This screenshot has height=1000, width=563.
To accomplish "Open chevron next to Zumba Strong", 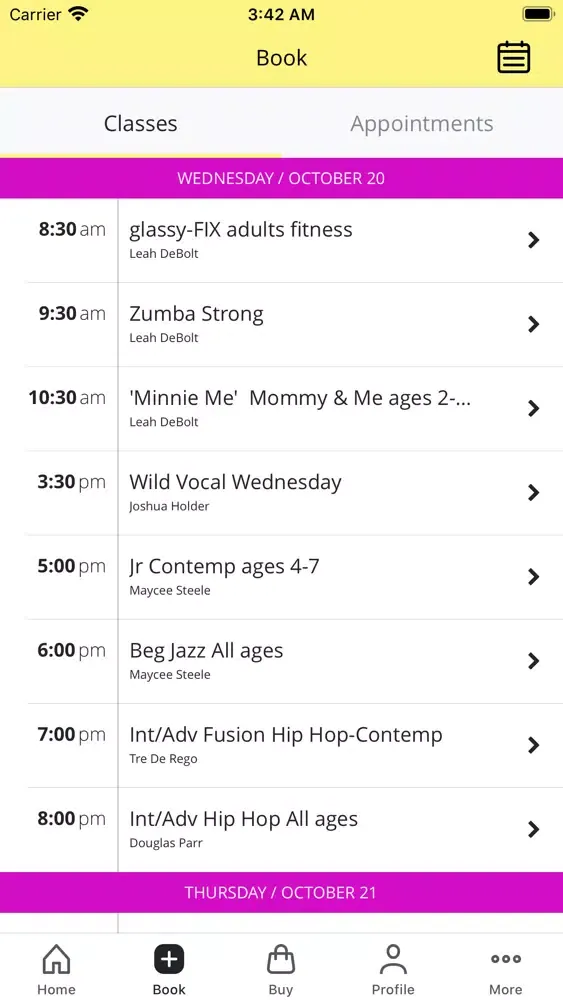I will point(534,324).
